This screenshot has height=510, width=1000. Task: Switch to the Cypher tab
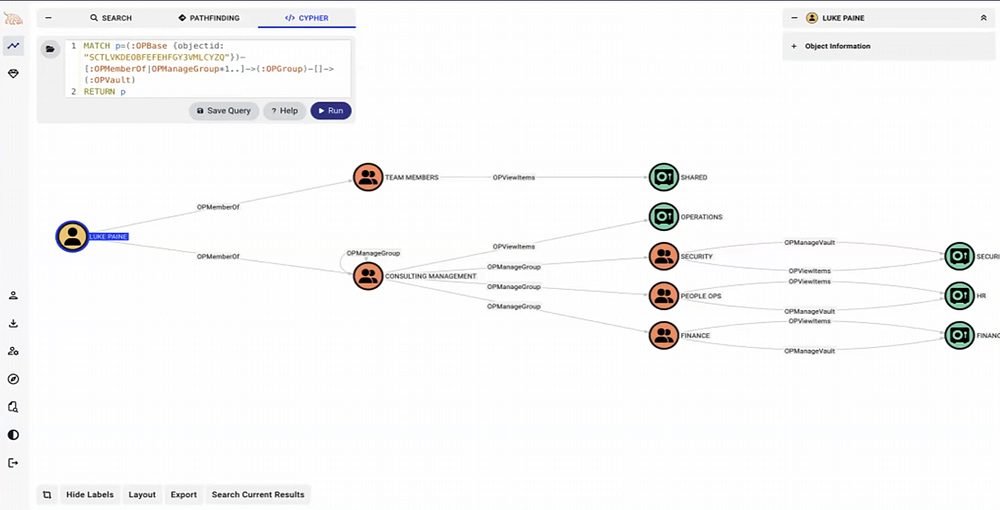click(307, 18)
